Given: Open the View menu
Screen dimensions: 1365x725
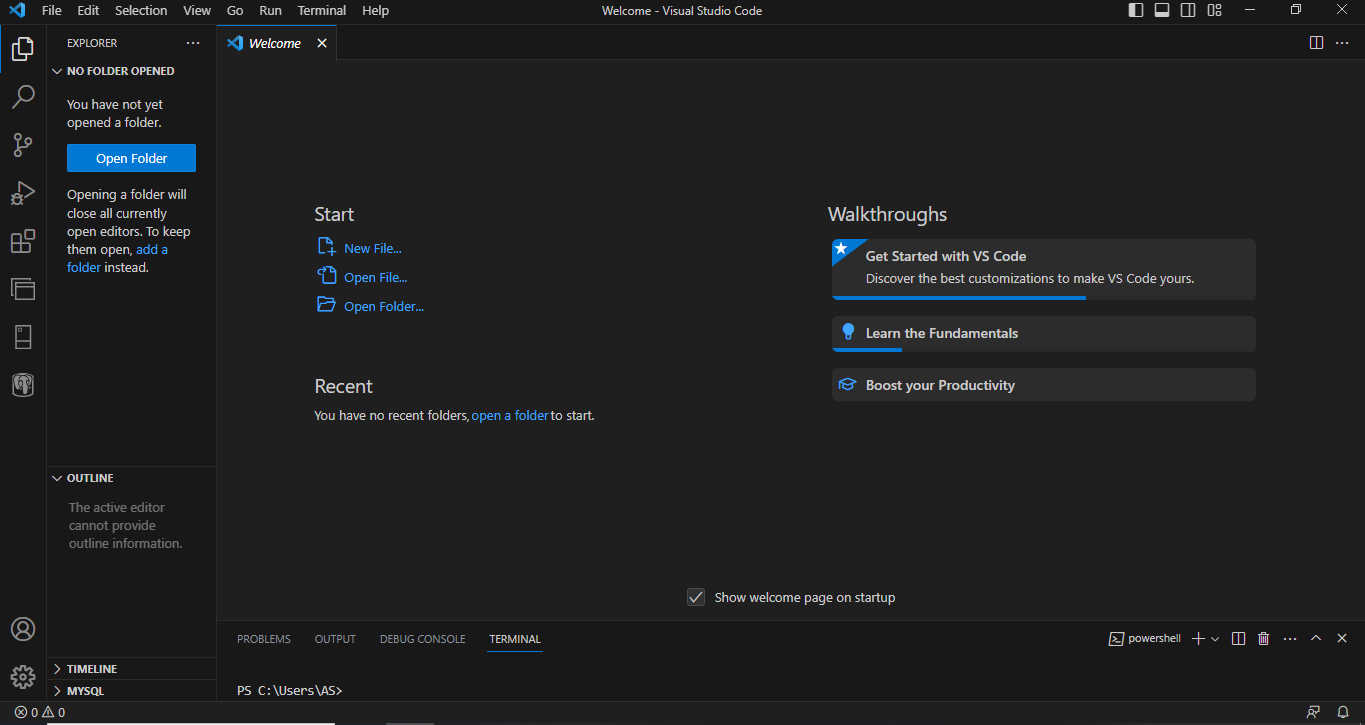Looking at the screenshot, I should [x=197, y=10].
